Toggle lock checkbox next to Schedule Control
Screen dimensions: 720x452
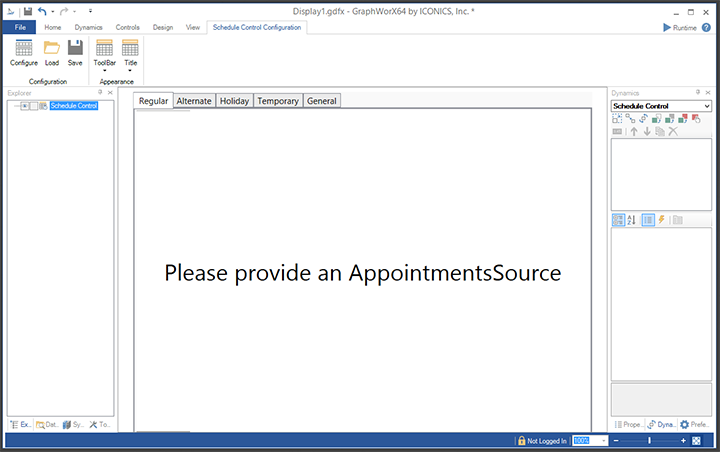point(33,105)
